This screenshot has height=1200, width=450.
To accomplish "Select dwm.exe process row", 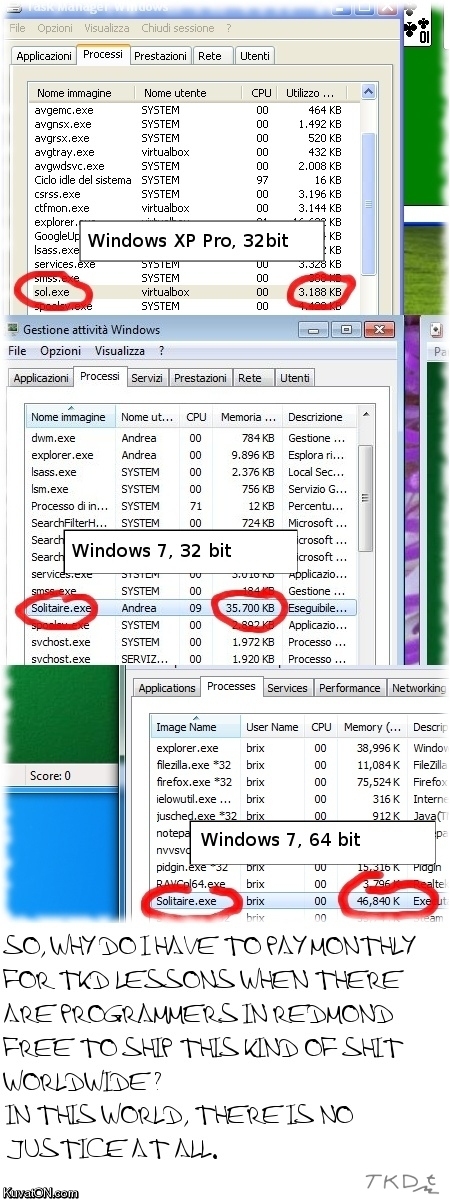I will 192,438.
